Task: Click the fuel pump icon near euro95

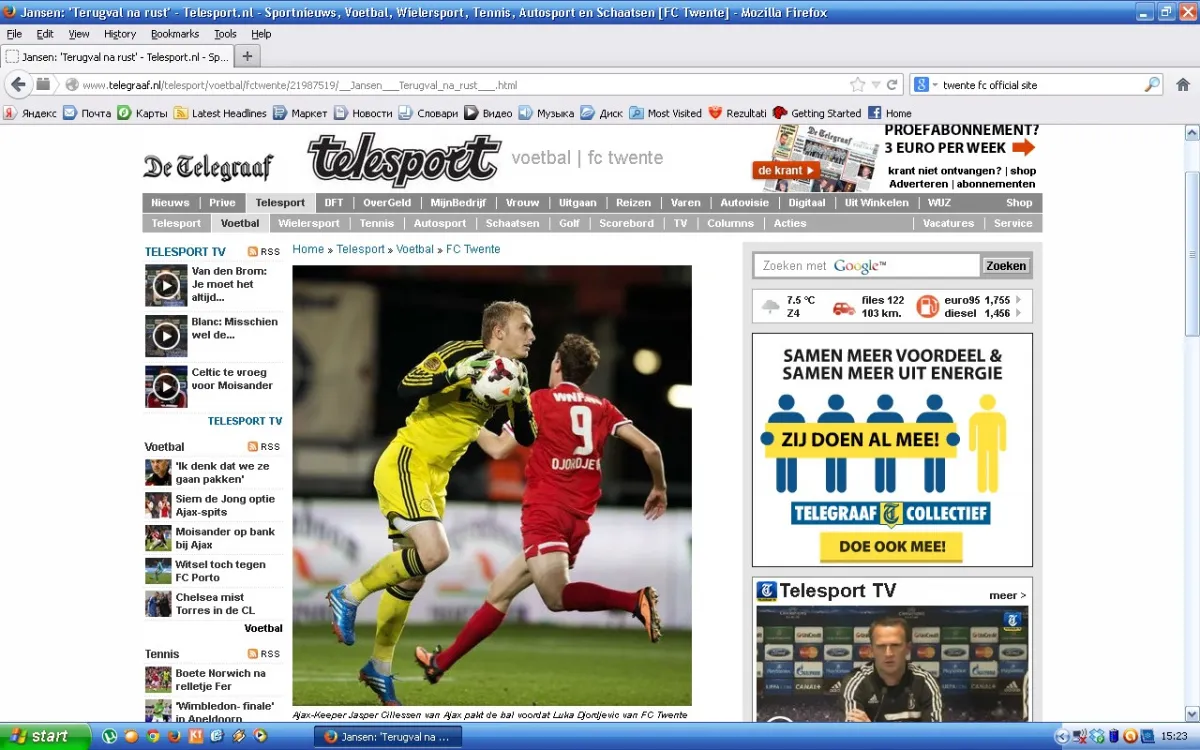Action: tap(927, 306)
